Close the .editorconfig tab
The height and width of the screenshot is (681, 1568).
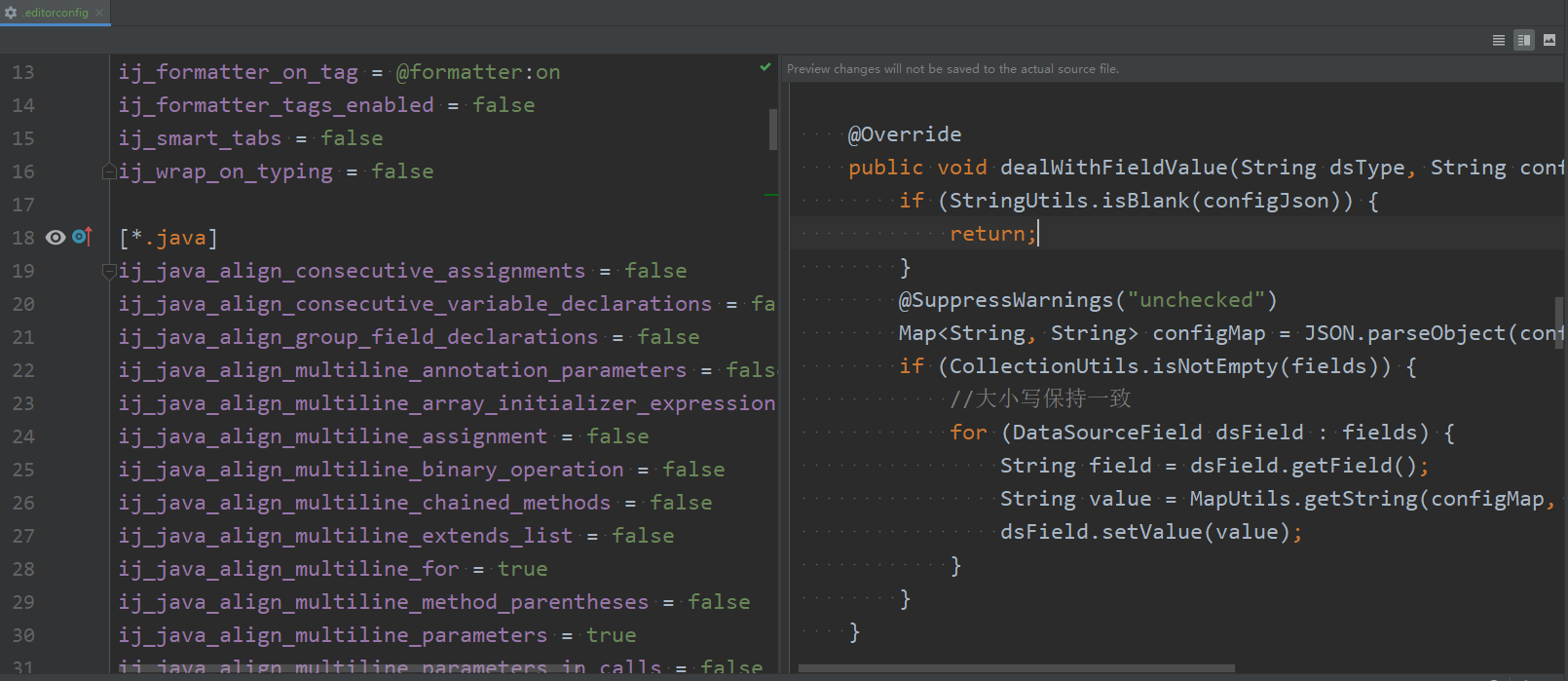click(x=99, y=13)
